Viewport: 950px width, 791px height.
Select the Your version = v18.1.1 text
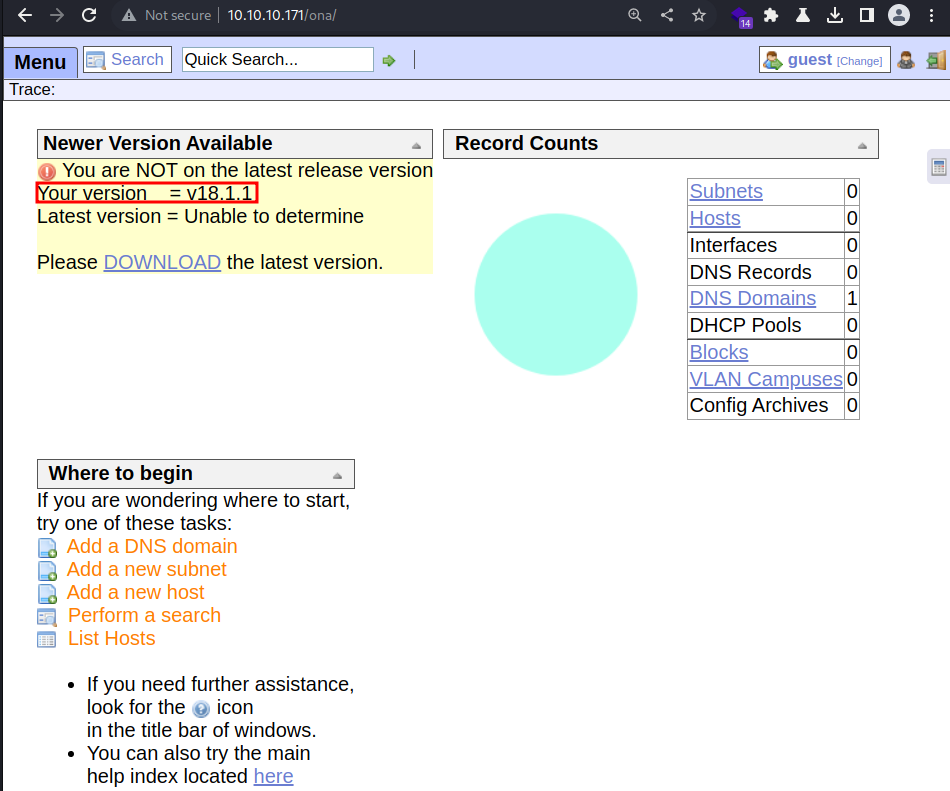pyautogui.click(x=147, y=193)
